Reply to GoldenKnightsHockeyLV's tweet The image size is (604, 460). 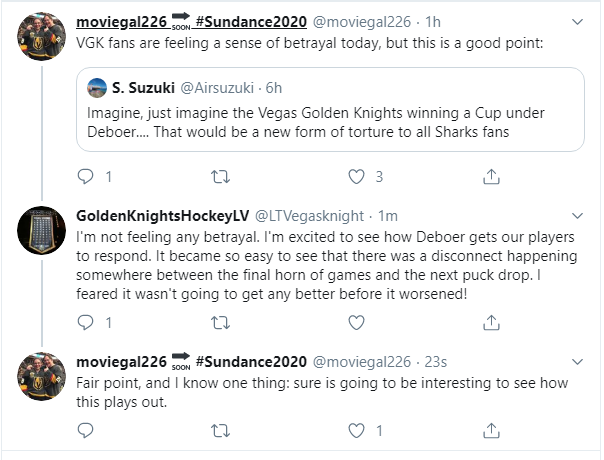pyautogui.click(x=85, y=323)
